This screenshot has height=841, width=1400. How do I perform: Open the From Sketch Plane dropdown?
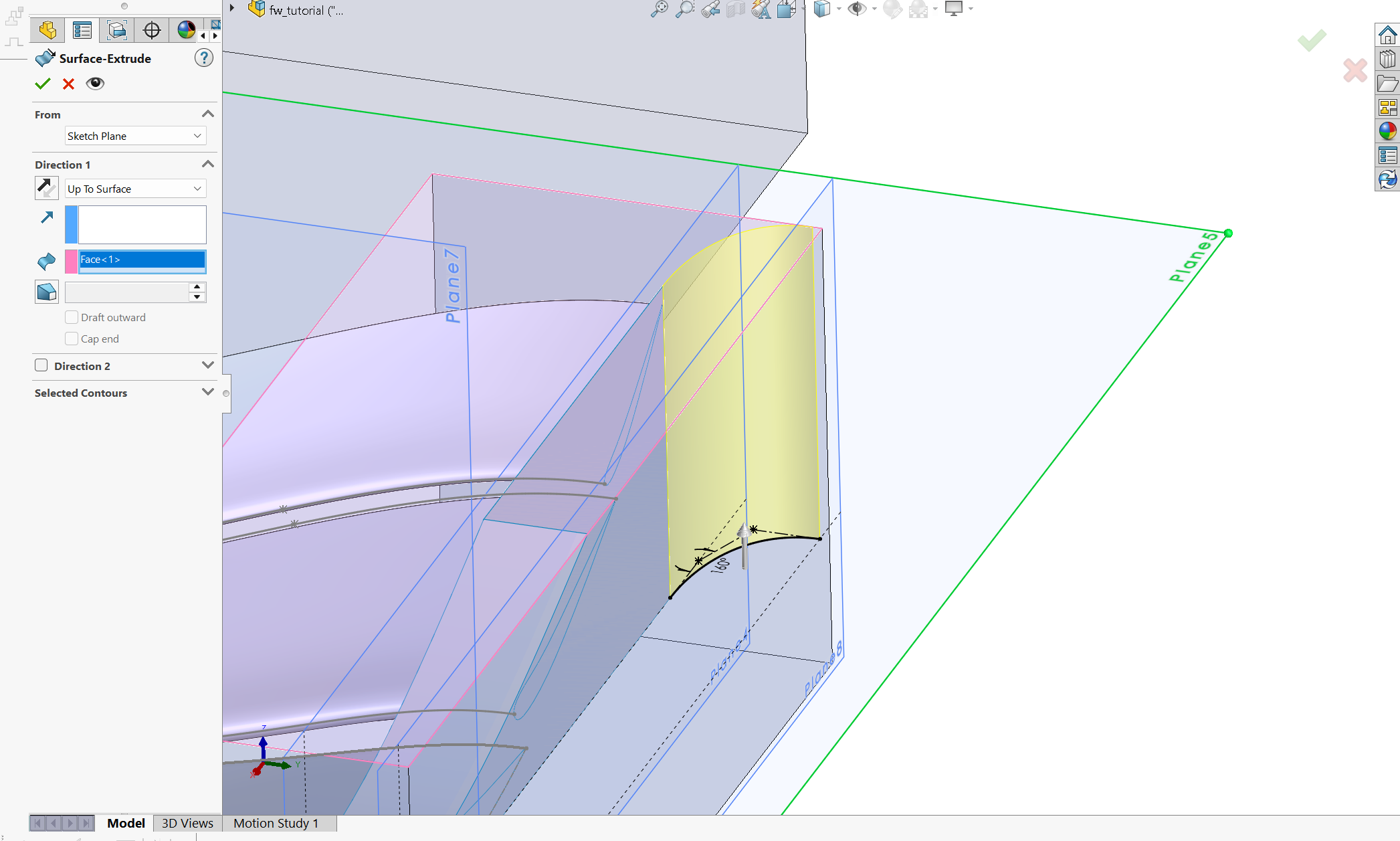tap(135, 136)
